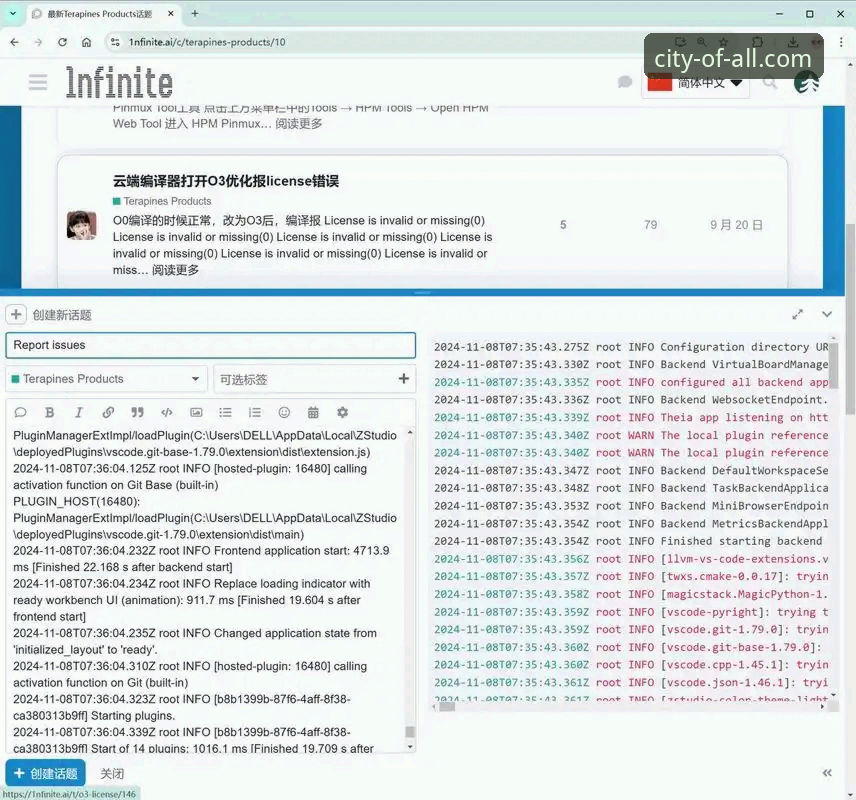Minimize the composer with the chevron-down

tap(827, 315)
